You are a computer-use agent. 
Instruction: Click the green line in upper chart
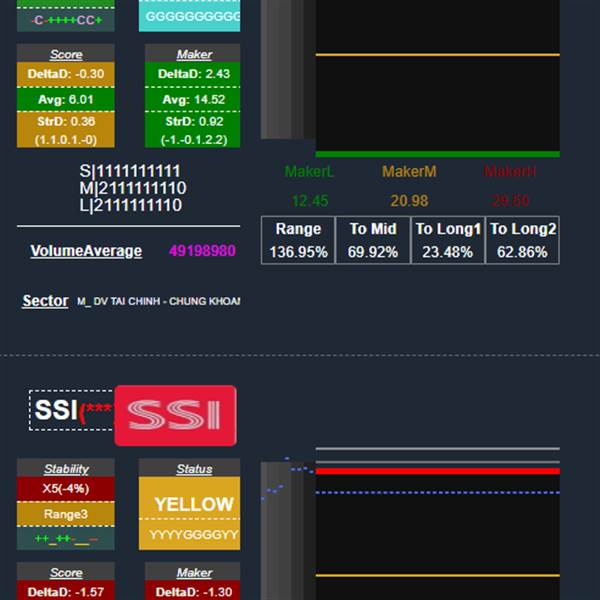[x=437, y=154]
